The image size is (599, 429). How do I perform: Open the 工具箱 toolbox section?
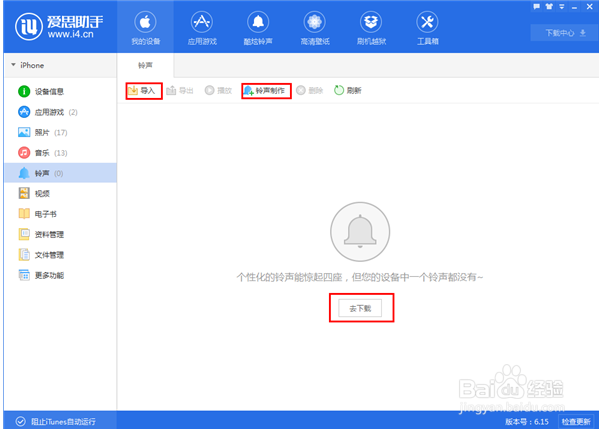pos(427,28)
